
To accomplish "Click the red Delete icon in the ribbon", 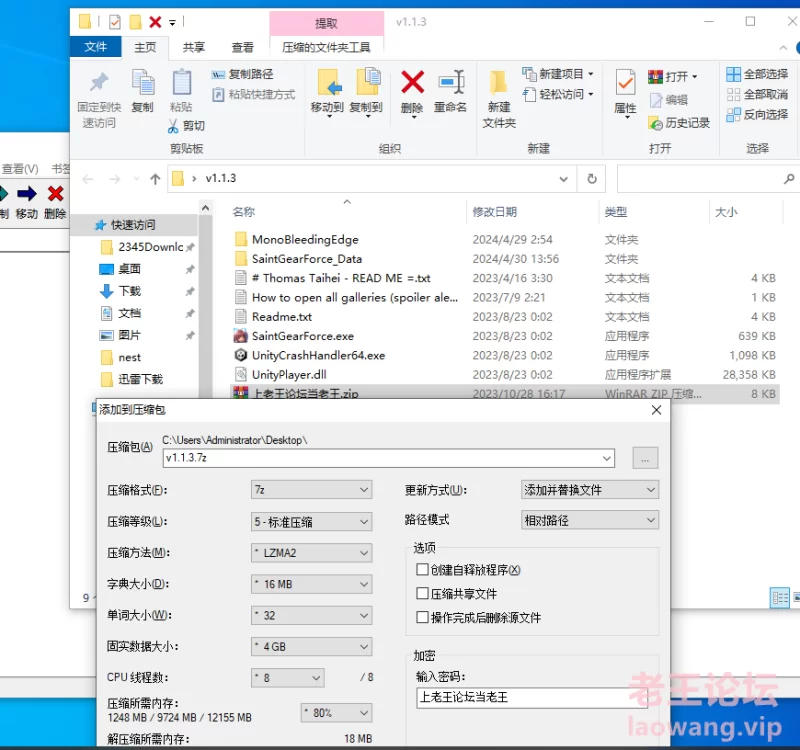I will 412,82.
